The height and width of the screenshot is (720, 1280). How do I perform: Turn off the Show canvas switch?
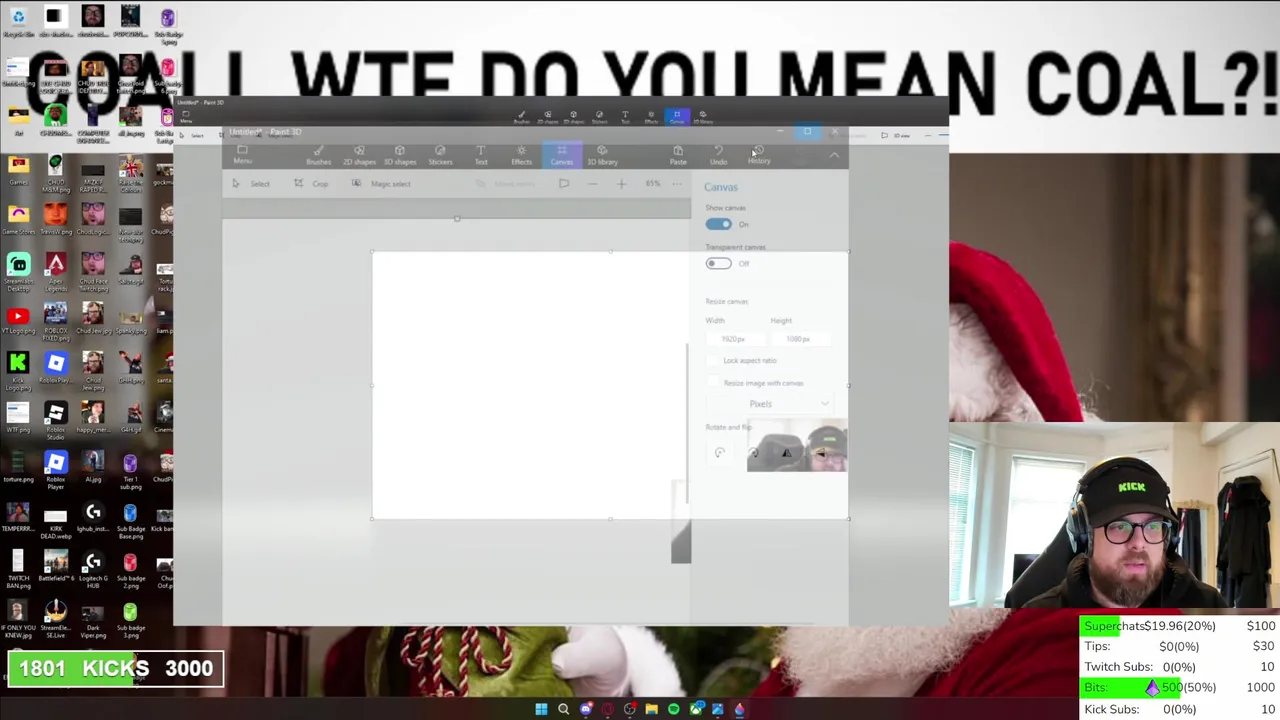718,224
